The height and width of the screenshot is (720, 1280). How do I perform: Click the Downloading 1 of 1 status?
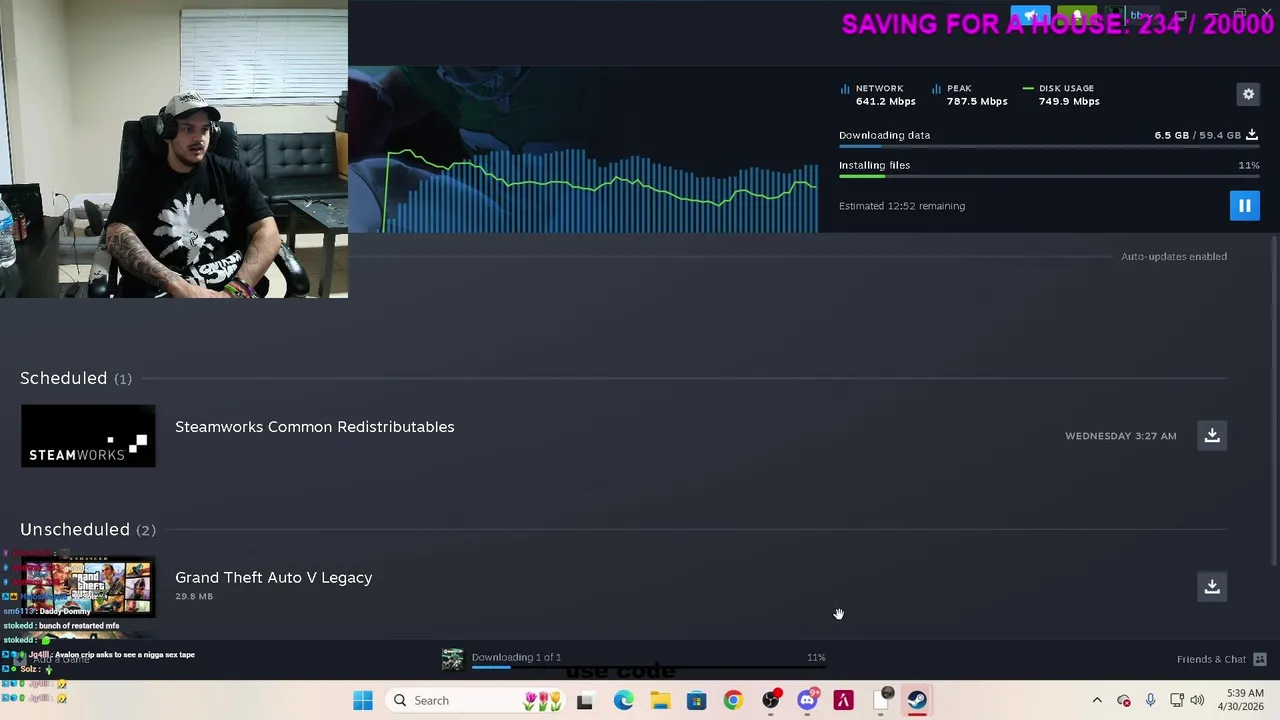tap(516, 657)
